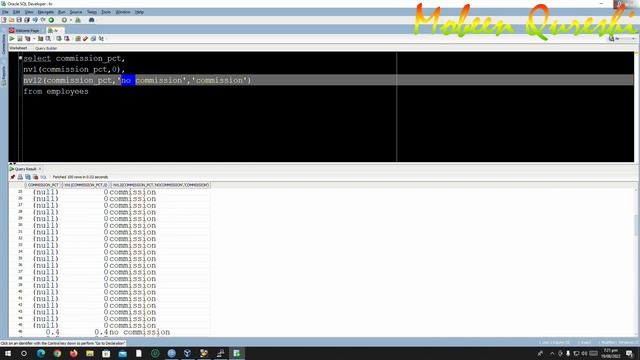Image resolution: width=640 pixels, height=360 pixels.
Task: Open the Run menu
Action: tap(62, 12)
